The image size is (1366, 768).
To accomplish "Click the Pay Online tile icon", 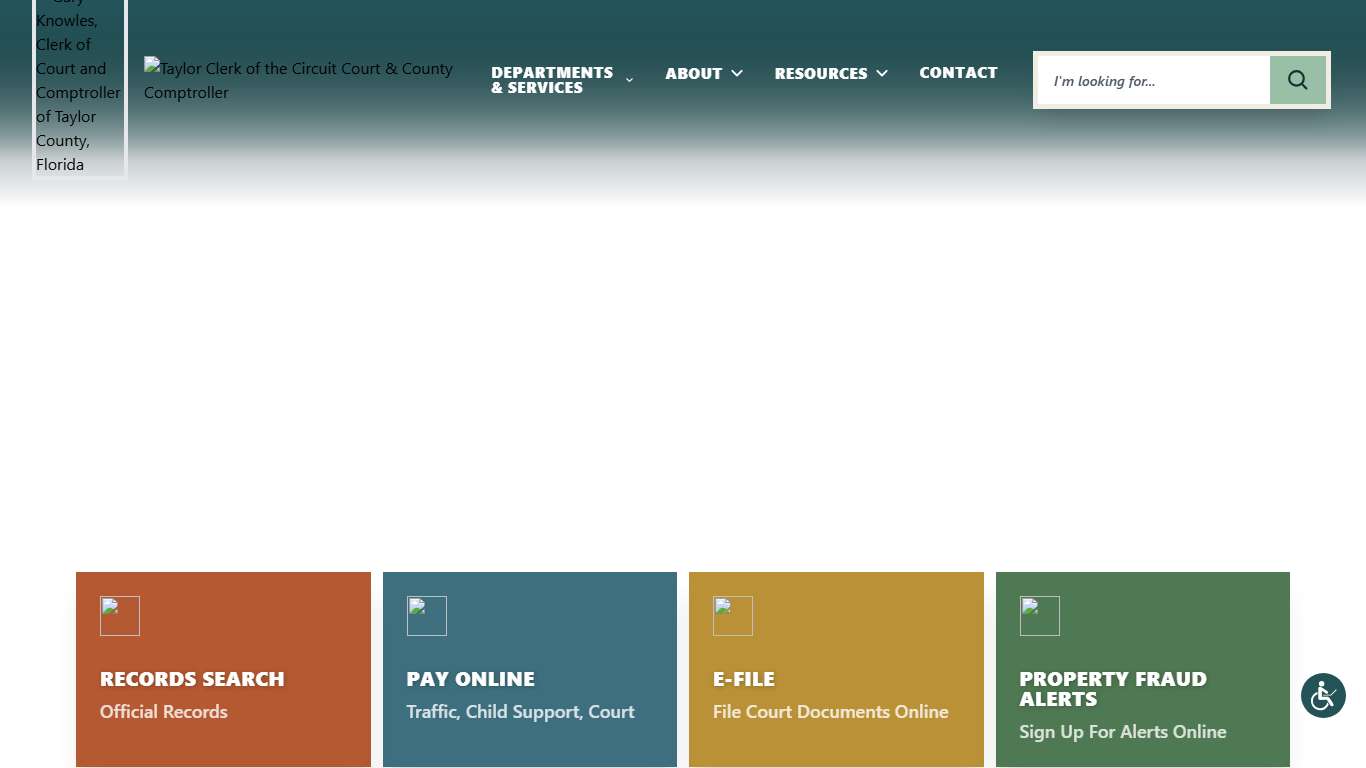I will 427,616.
